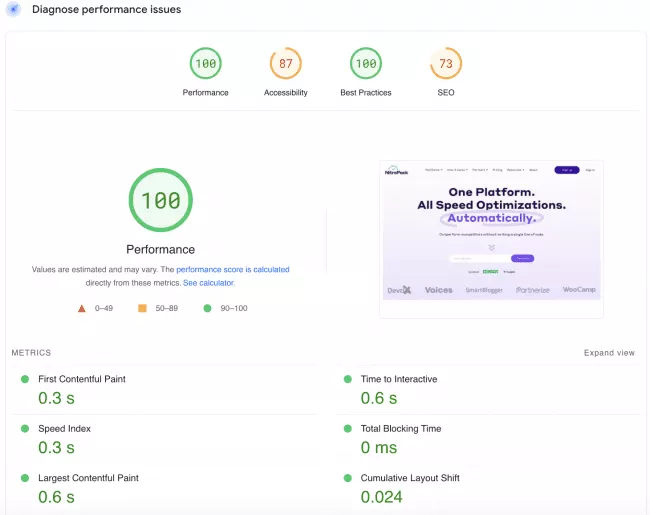Screen dimensions: 650x515
Task: Open the NitroPack page screenshot thumbnail
Action: click(491, 239)
